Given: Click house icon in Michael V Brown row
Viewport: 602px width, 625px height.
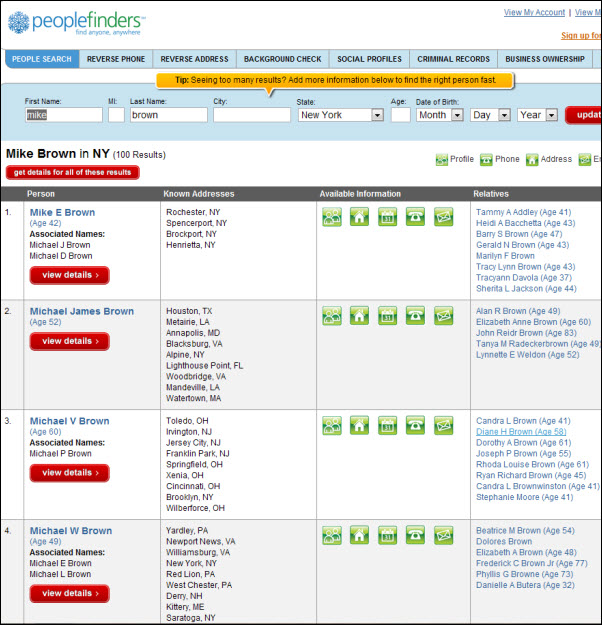Looking at the screenshot, I should [x=359, y=425].
